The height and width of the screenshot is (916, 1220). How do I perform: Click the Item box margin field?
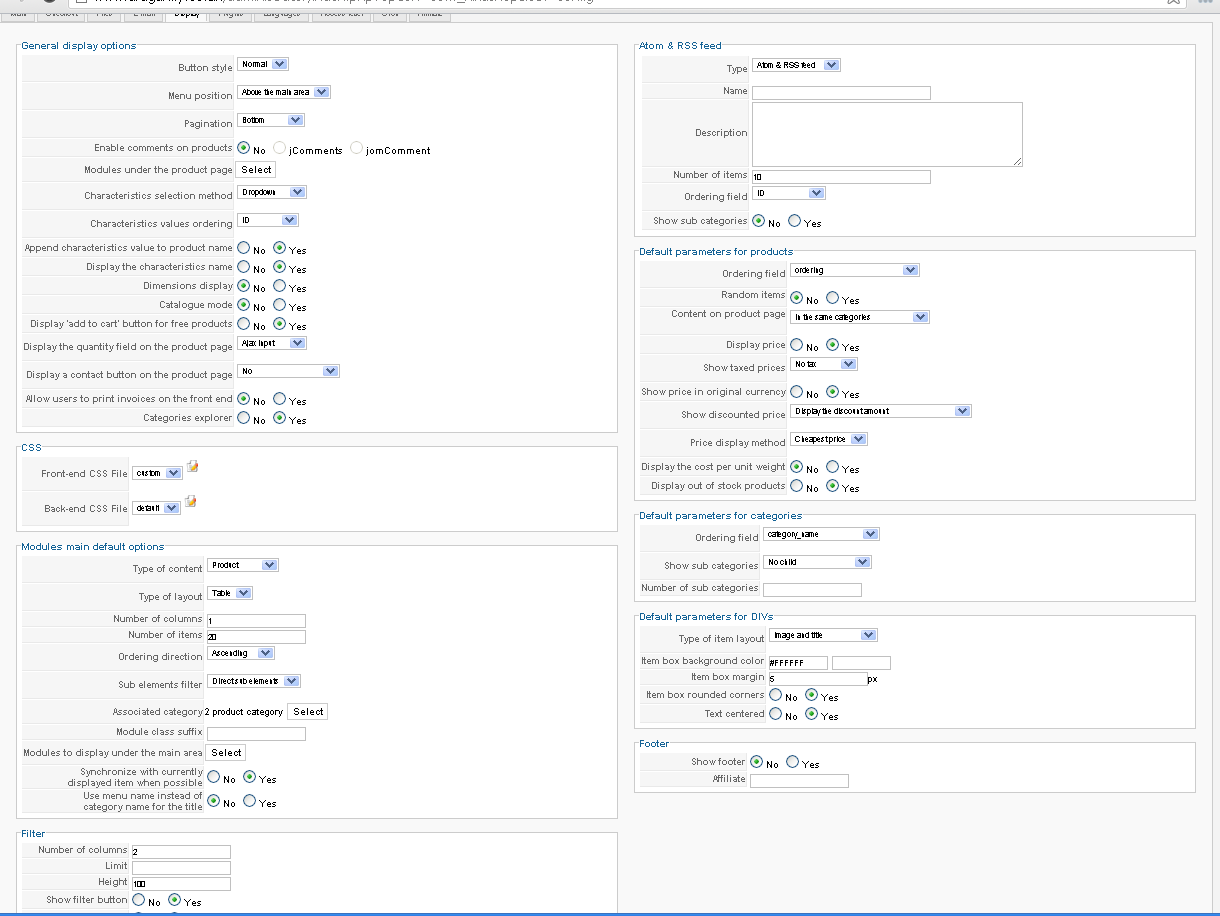[818, 679]
